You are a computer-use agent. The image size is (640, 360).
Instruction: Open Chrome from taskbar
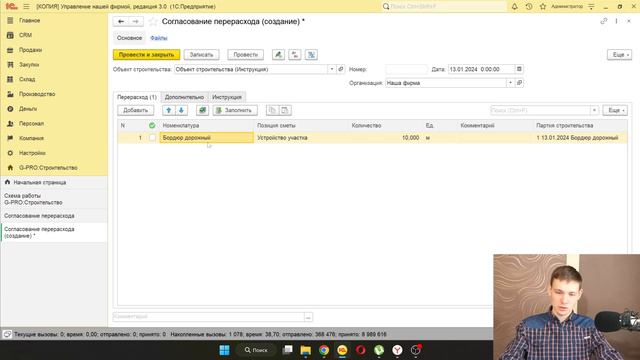(324, 350)
